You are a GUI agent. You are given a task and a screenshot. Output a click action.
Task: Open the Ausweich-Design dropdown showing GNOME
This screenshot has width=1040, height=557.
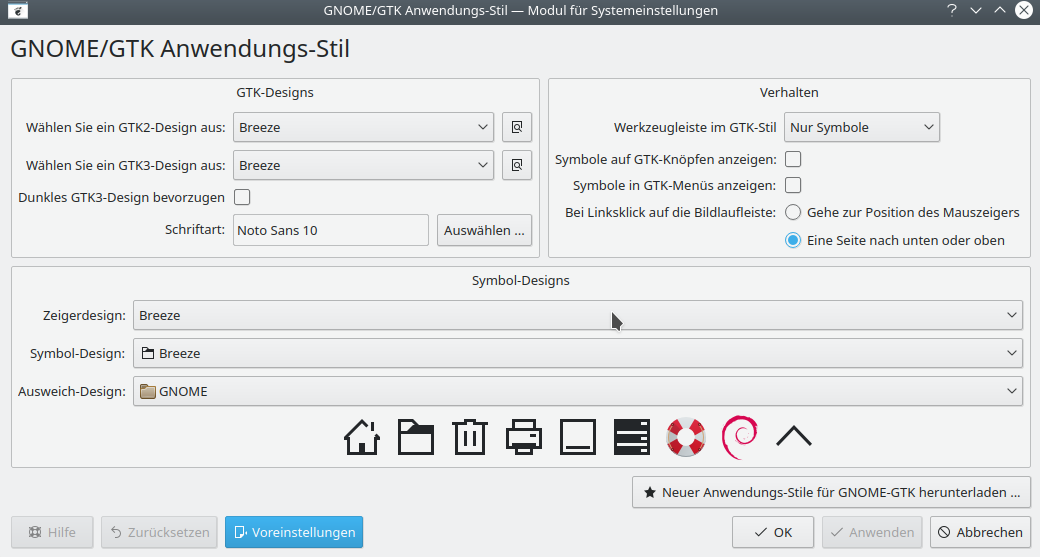point(578,391)
